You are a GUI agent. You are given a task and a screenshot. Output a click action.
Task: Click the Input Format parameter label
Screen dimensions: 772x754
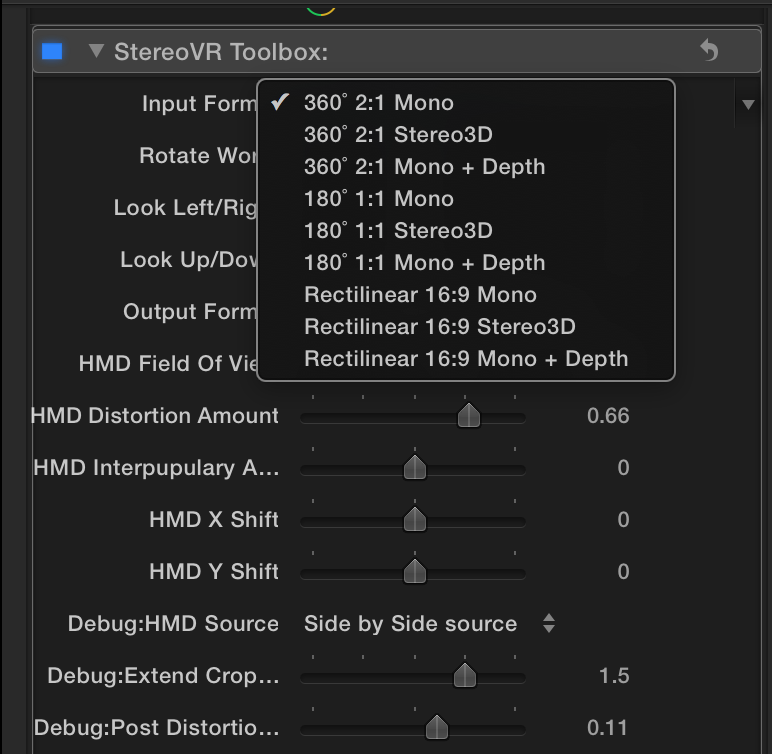pyautogui.click(x=199, y=104)
